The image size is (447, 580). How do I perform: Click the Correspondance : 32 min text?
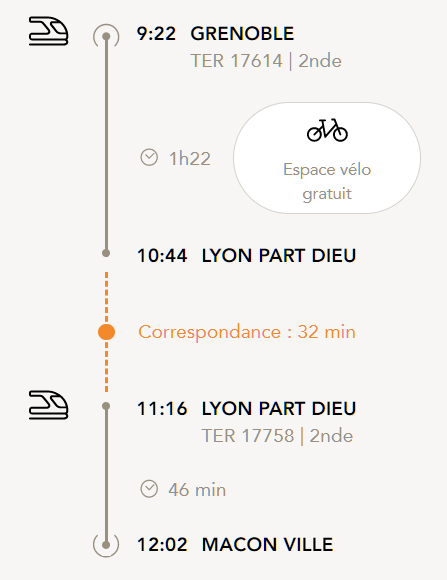pyautogui.click(x=247, y=332)
